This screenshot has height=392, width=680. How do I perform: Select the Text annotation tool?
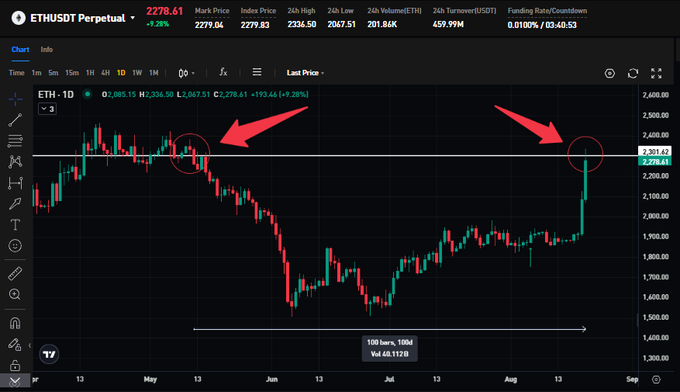point(15,225)
